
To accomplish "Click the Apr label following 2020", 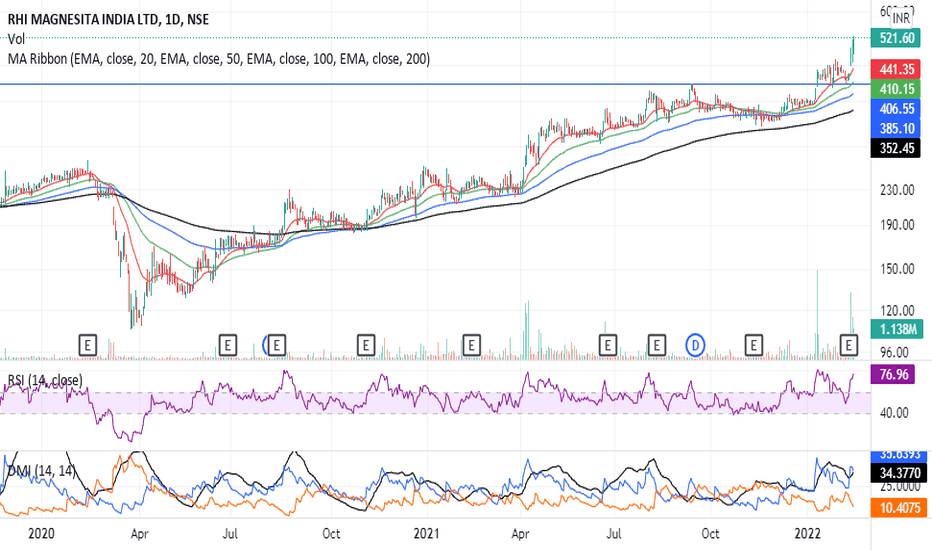I will point(139,533).
